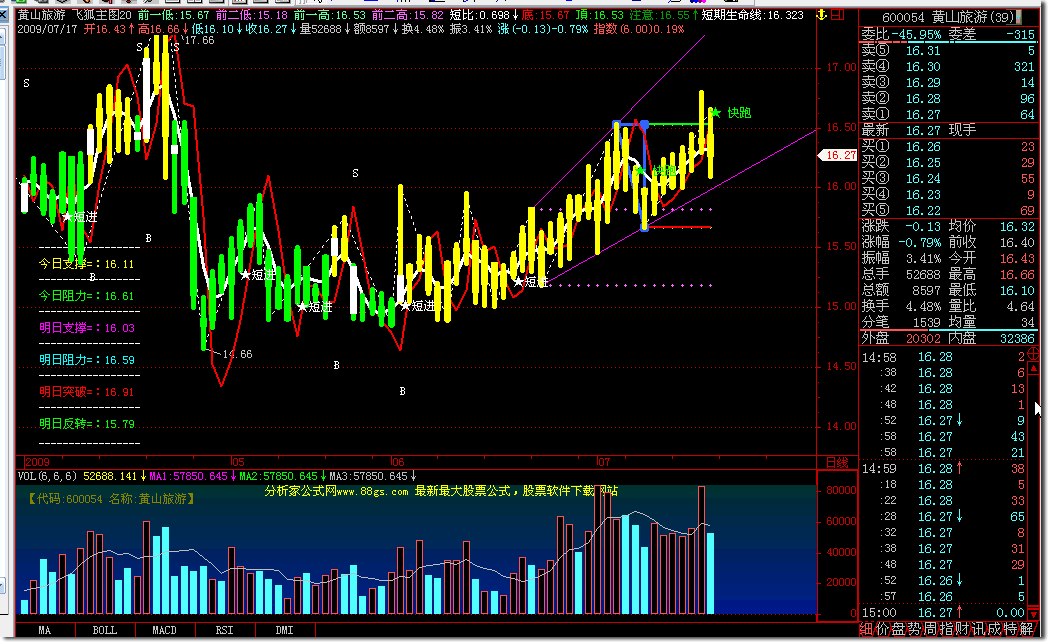Click the red crosshair circle icon above tick scrollbar
The width and height of the screenshot is (1051, 644).
(x=1034, y=356)
